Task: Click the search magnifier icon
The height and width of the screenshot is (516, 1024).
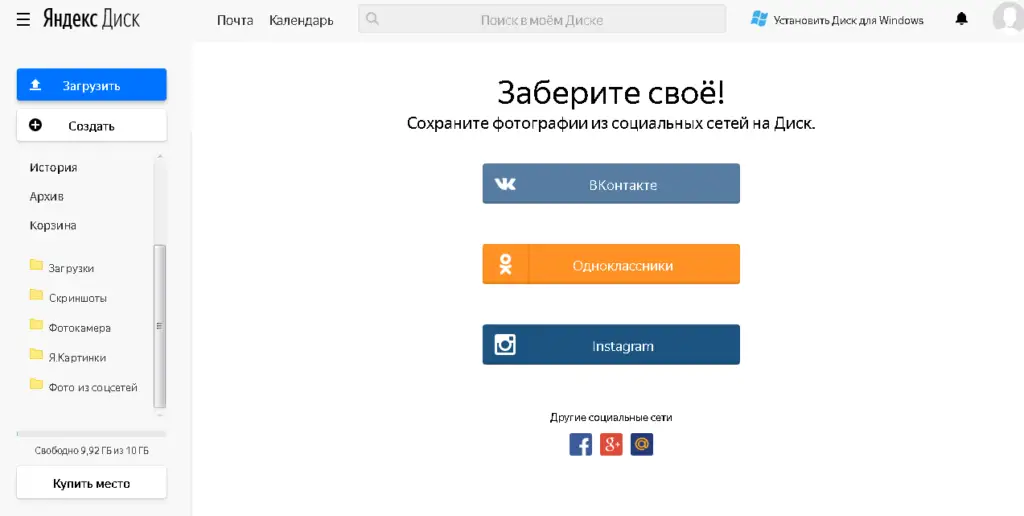Action: tap(372, 19)
